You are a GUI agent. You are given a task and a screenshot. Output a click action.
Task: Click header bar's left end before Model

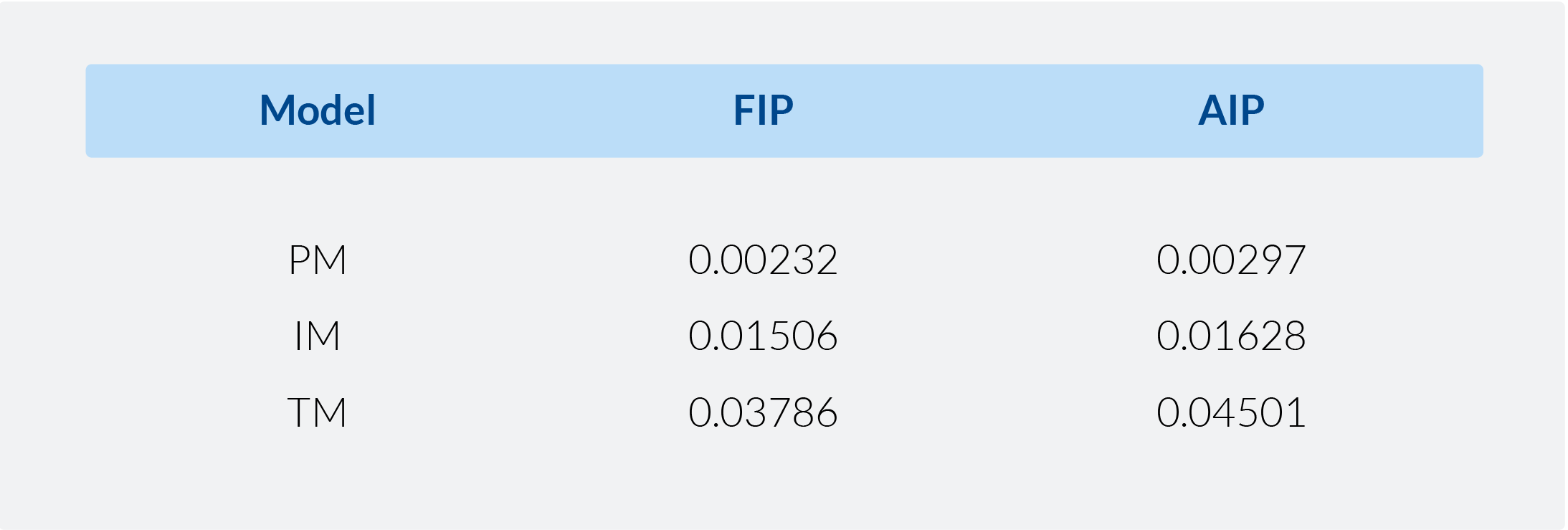pos(158,110)
